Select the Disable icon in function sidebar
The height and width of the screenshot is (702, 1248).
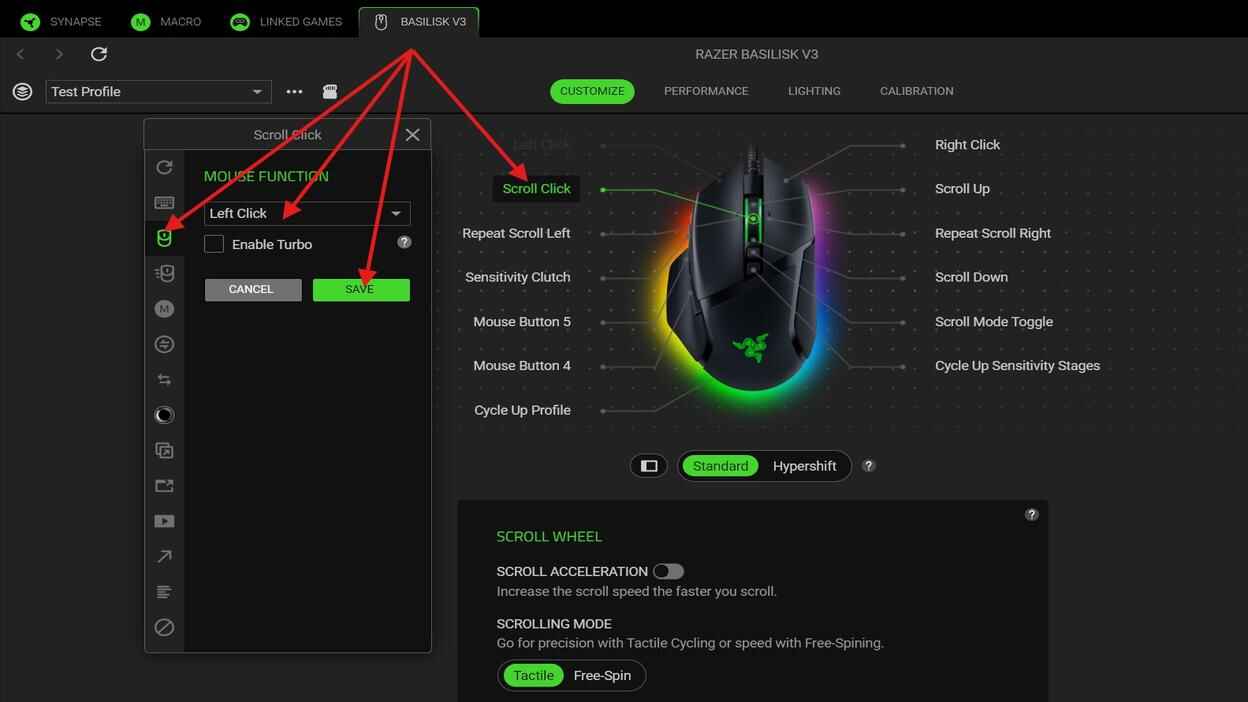164,628
